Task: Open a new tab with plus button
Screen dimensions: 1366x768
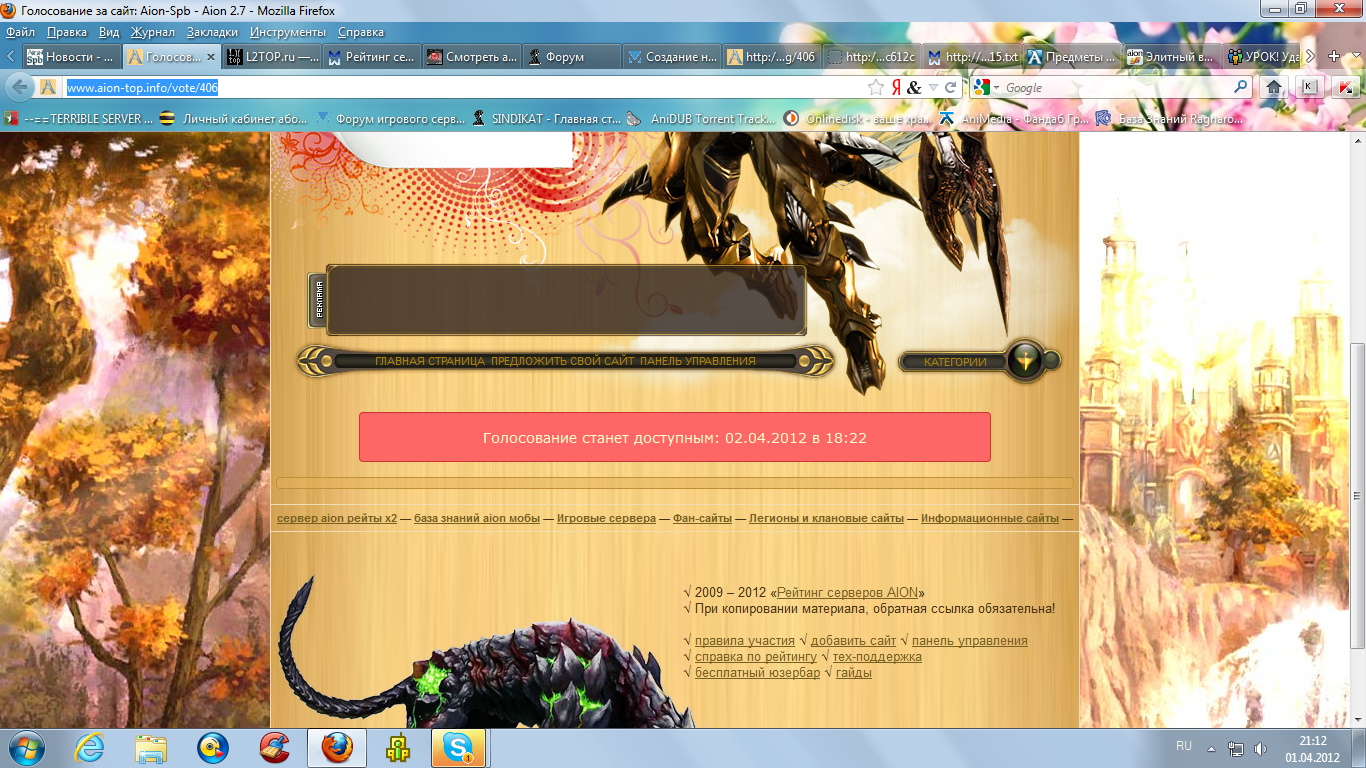Action: 1333,57
